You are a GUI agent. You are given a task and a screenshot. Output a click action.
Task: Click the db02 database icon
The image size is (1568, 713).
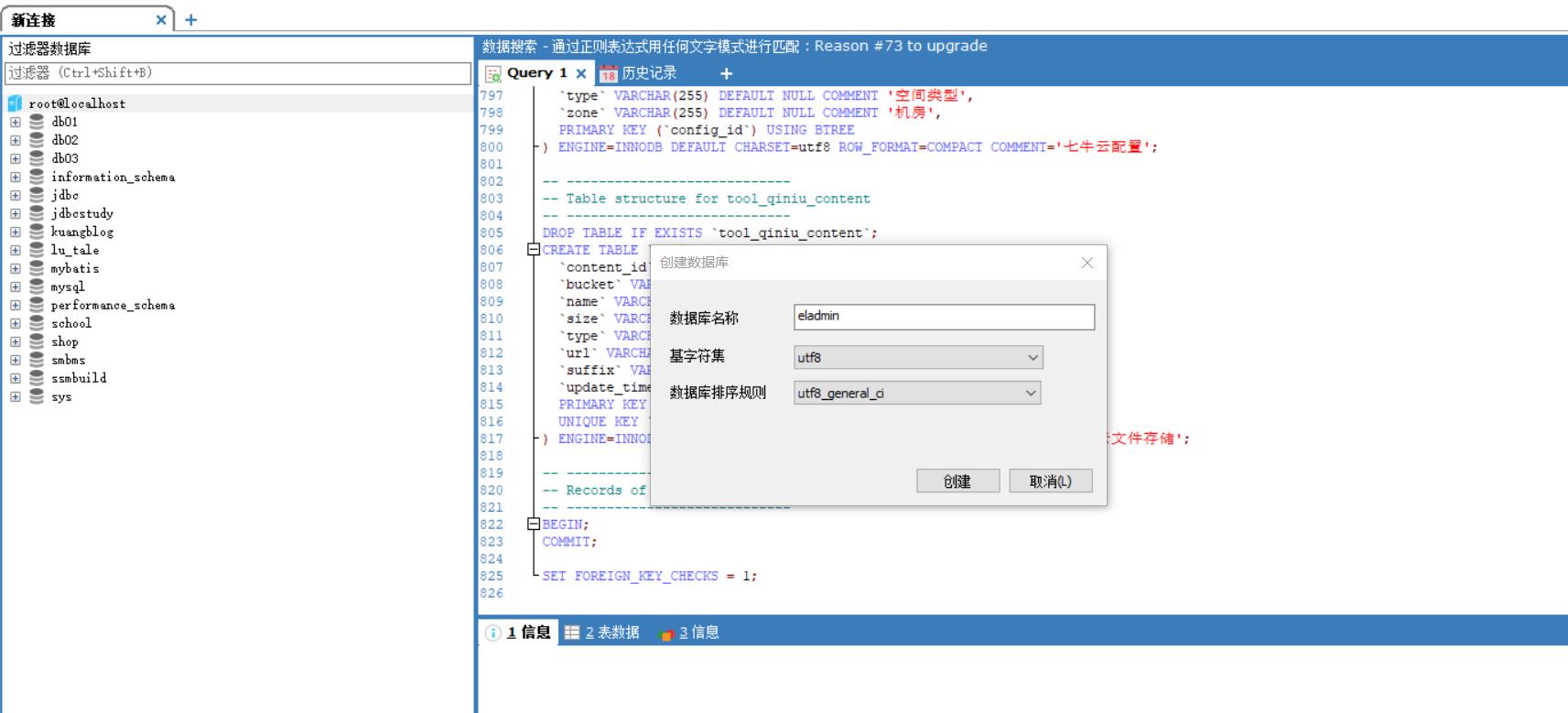(37, 140)
